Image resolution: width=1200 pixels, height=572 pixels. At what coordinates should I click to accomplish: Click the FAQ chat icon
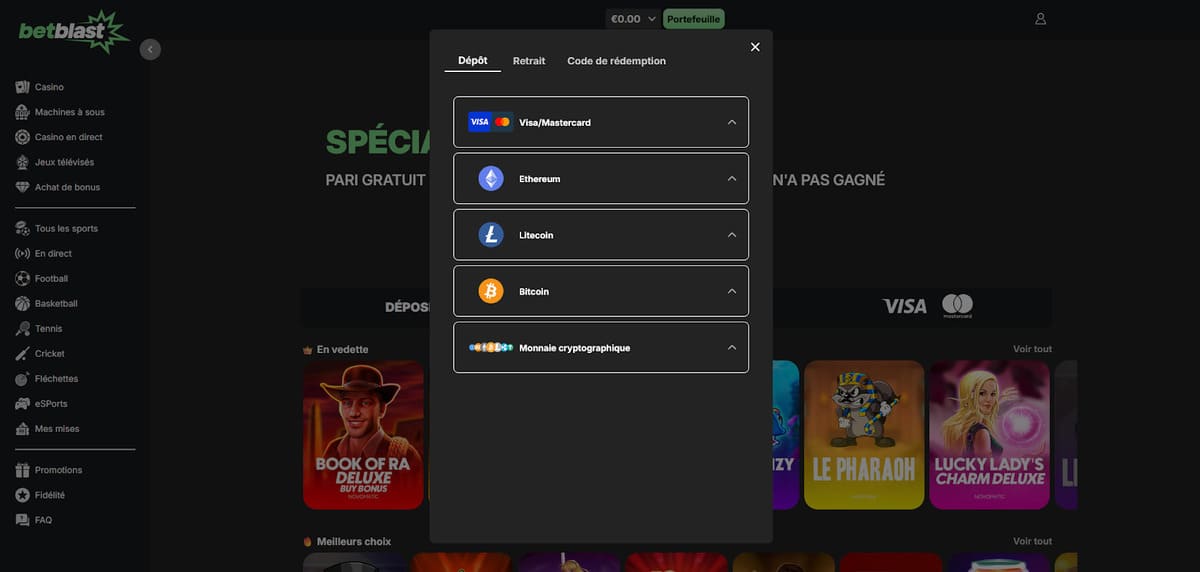[x=23, y=520]
